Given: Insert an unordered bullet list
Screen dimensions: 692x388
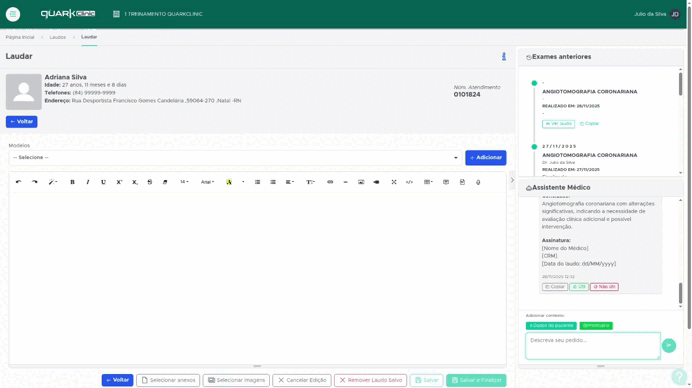Looking at the screenshot, I should pos(257,182).
